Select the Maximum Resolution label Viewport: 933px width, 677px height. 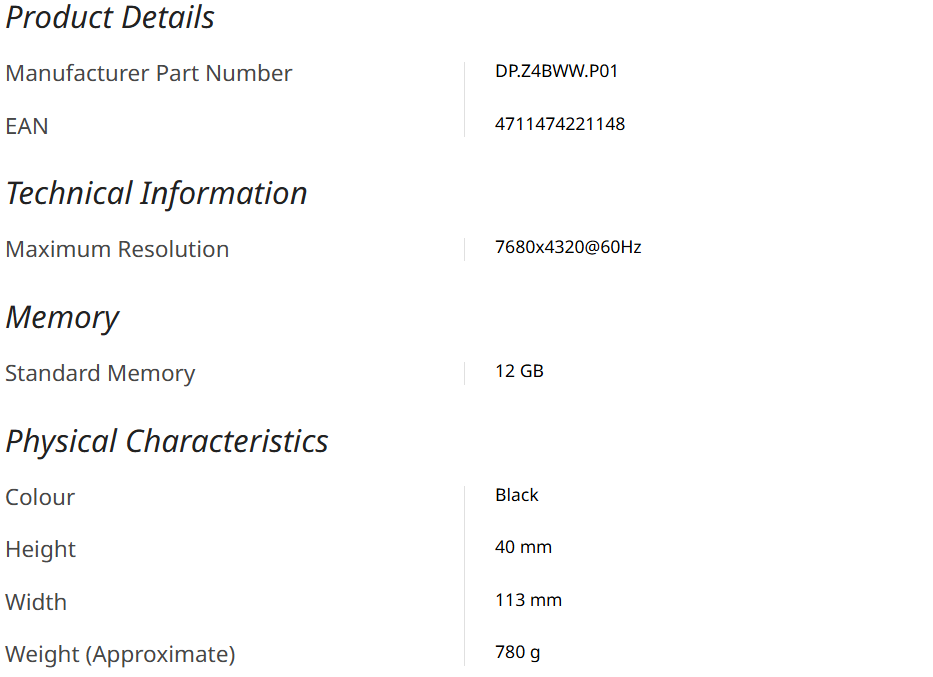pos(117,249)
